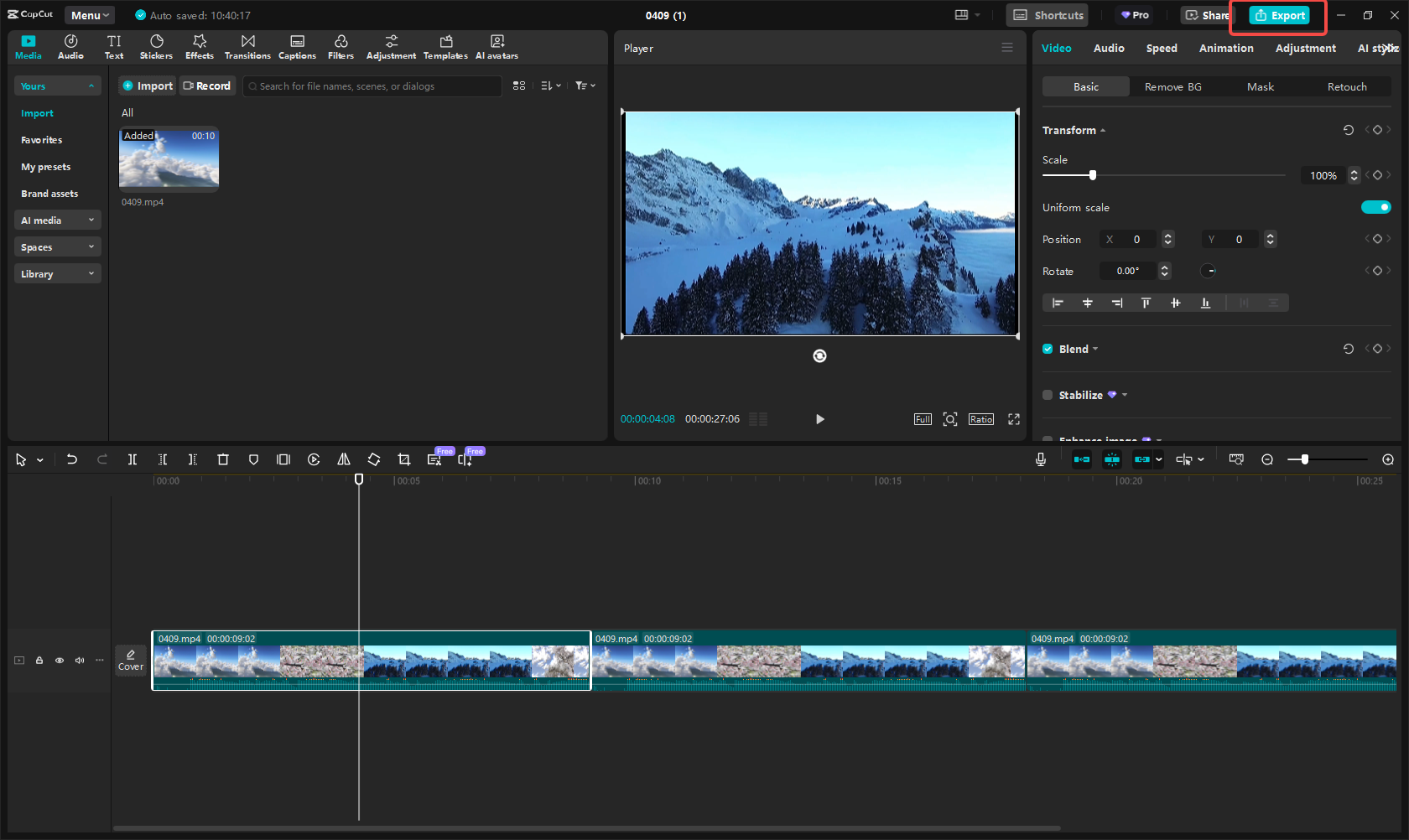Toggle the Uniform scale switch
Viewport: 1409px width, 840px height.
1375,207
